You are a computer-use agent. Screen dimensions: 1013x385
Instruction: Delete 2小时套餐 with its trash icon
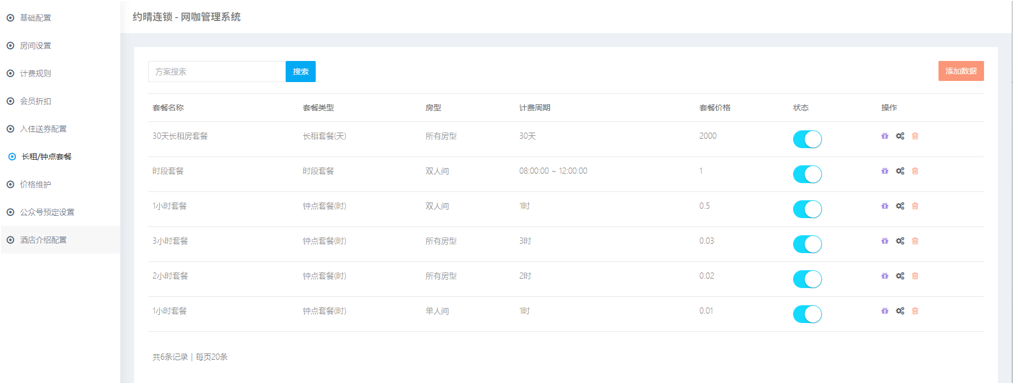click(915, 276)
